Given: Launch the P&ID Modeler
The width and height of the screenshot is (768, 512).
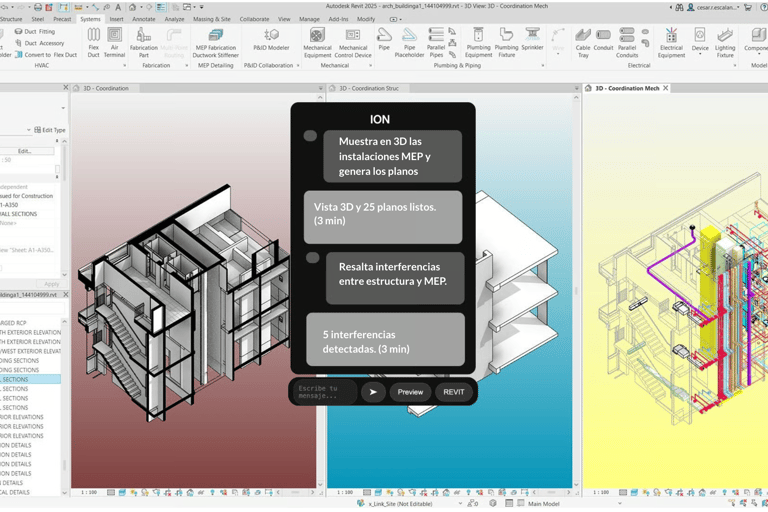Looking at the screenshot, I should click(271, 39).
